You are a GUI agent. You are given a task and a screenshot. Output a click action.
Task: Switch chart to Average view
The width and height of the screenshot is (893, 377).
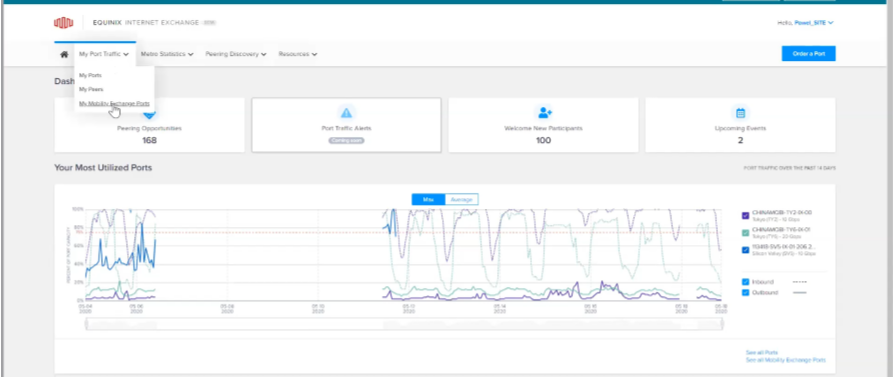[461, 199]
